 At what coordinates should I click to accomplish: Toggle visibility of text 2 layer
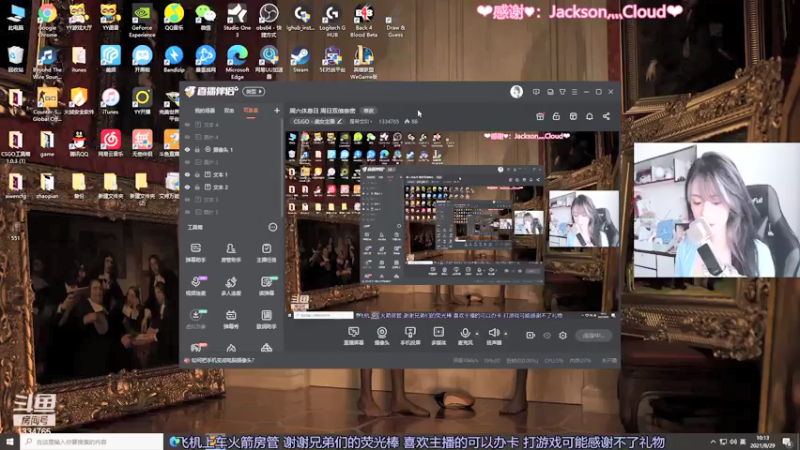point(187,187)
